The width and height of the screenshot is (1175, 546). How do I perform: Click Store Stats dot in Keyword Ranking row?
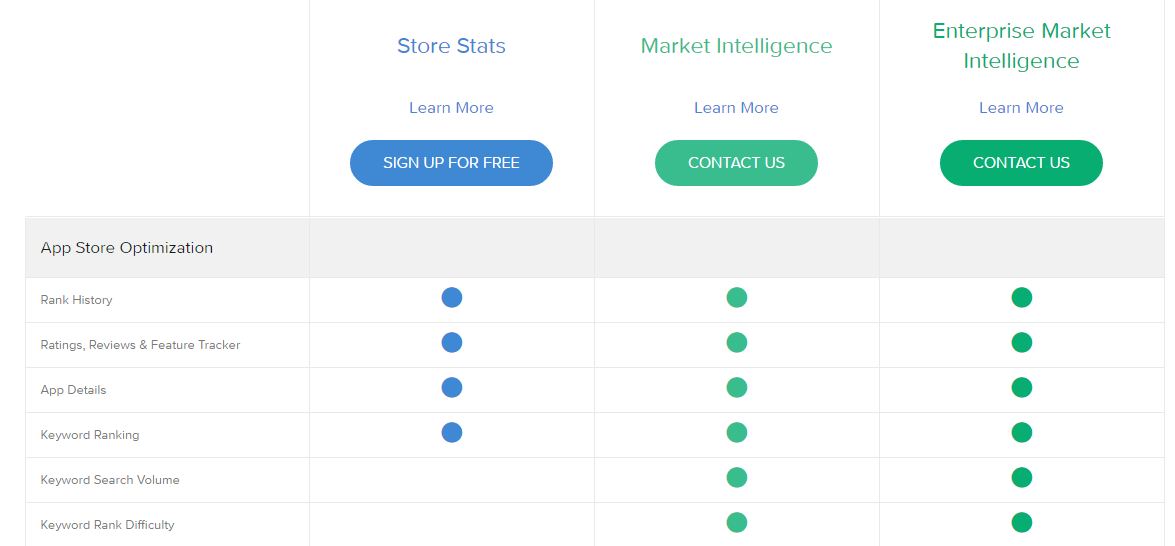[452, 432]
